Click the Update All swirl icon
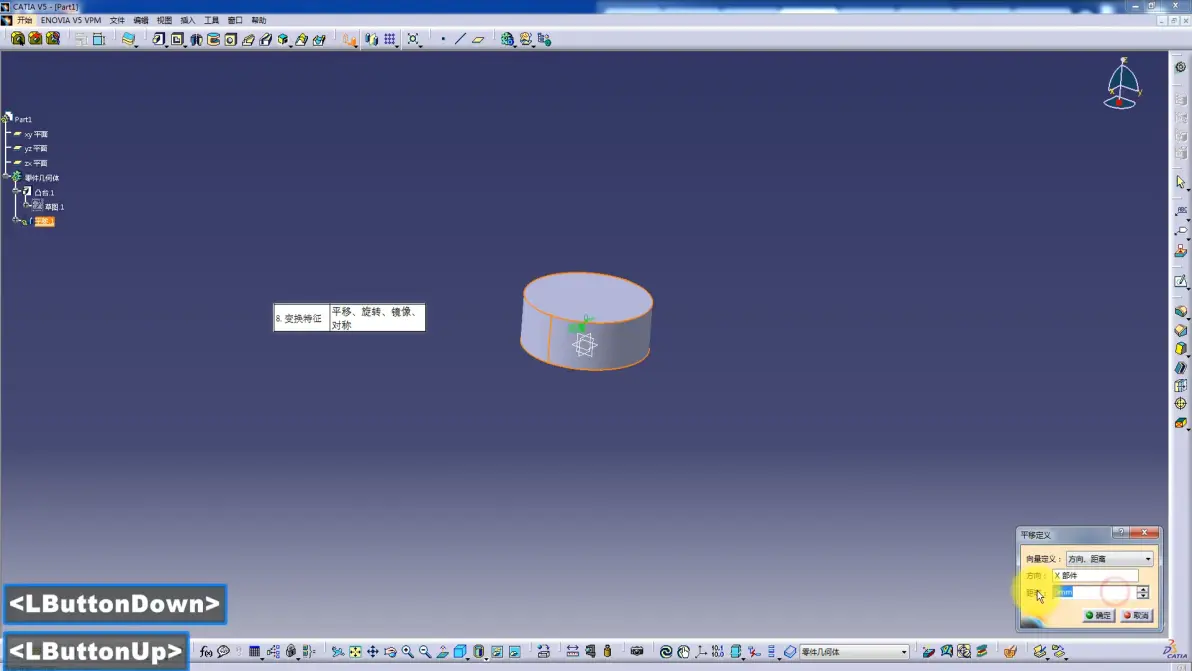Viewport: 1192px width, 671px height. 666,651
